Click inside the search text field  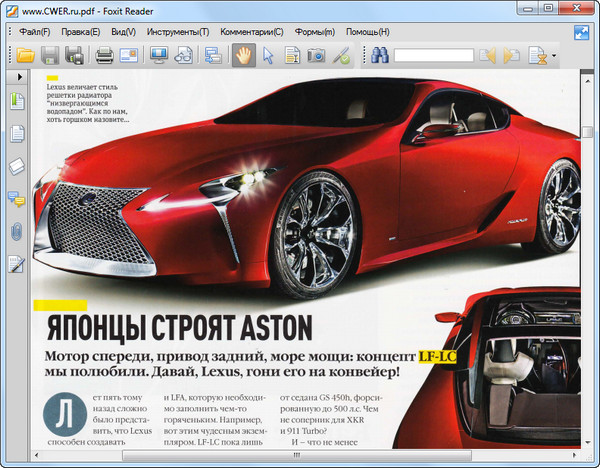pyautogui.click(x=433, y=56)
